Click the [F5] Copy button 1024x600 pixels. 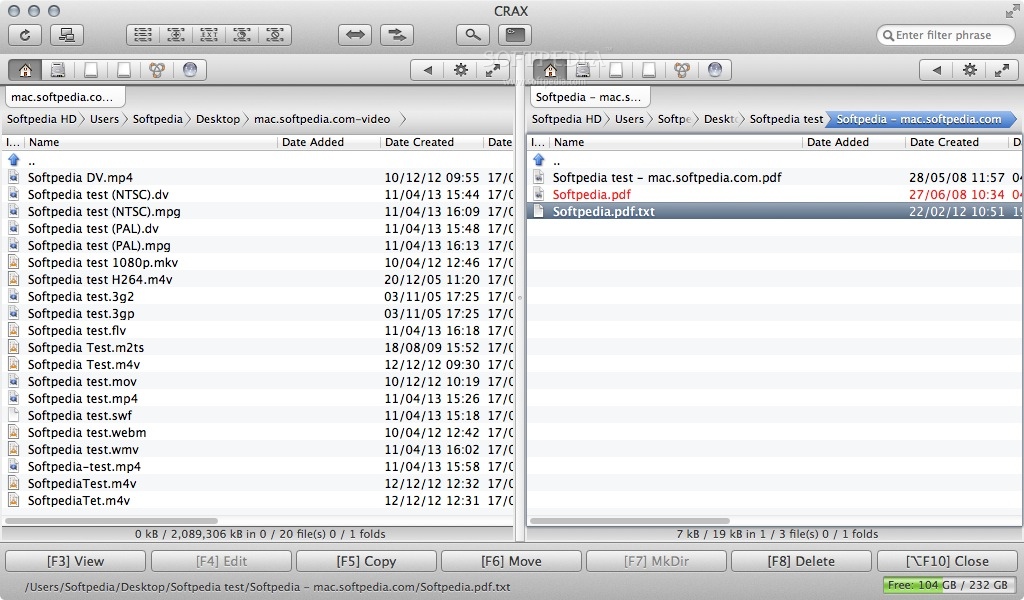[366, 561]
